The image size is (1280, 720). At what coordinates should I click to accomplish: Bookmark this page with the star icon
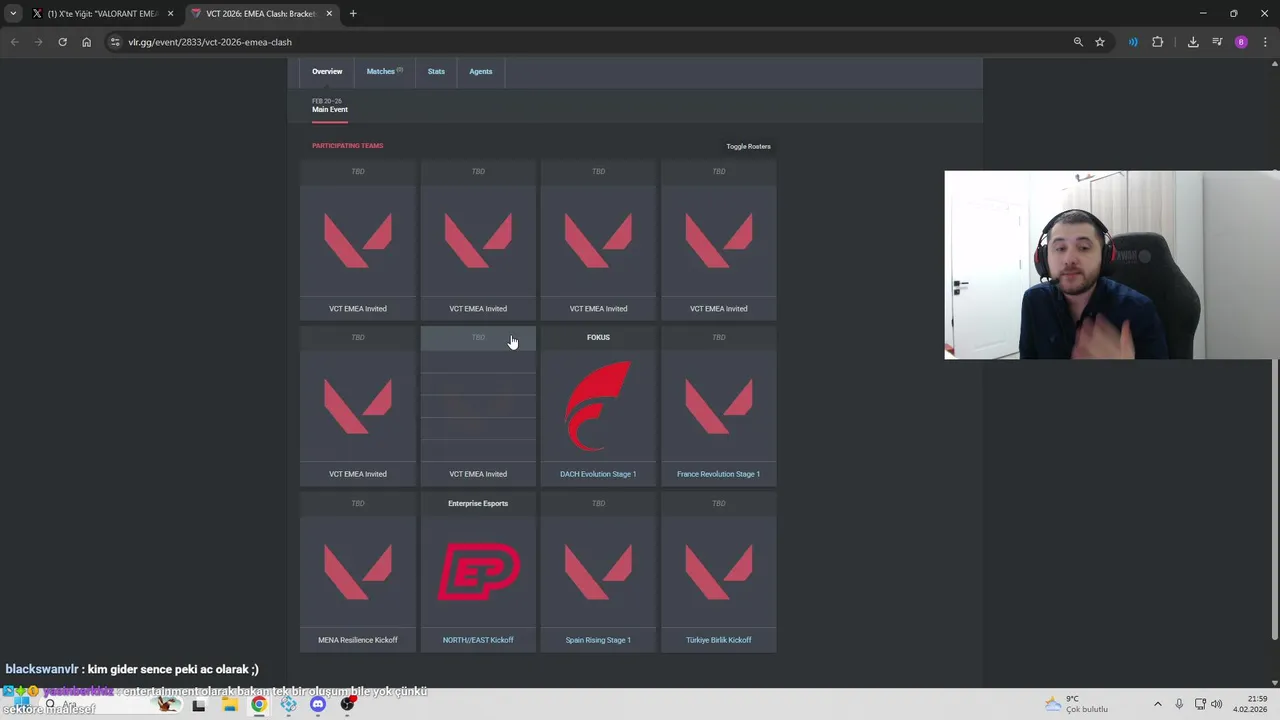click(1100, 42)
